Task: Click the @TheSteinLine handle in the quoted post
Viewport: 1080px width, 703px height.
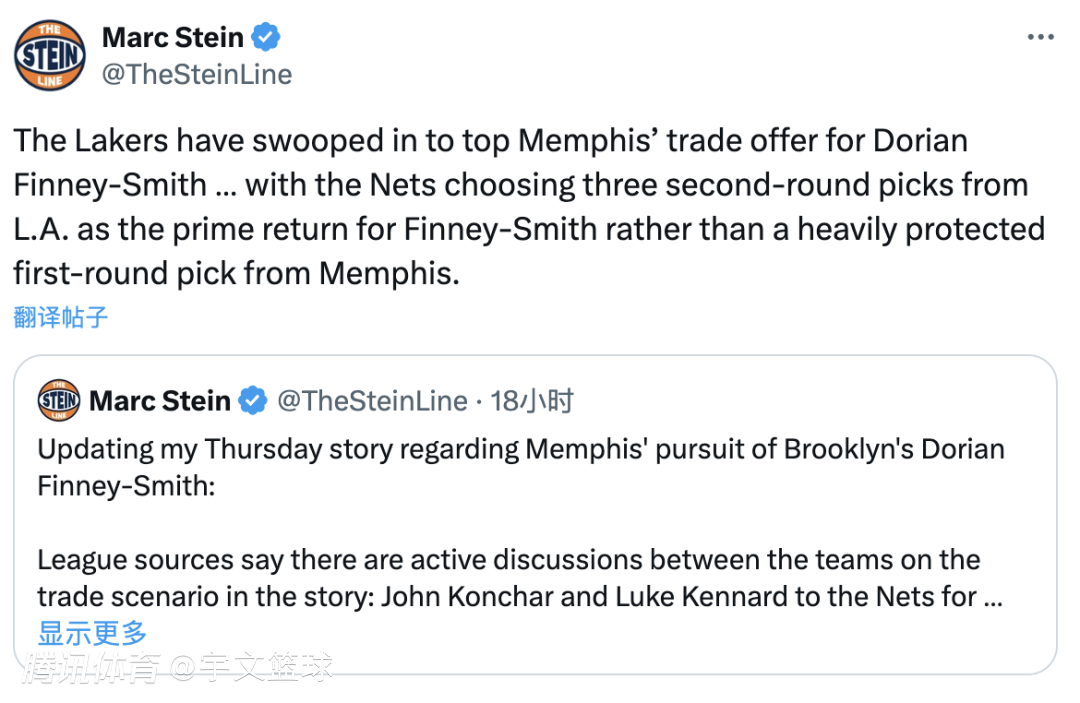Action: coord(372,401)
